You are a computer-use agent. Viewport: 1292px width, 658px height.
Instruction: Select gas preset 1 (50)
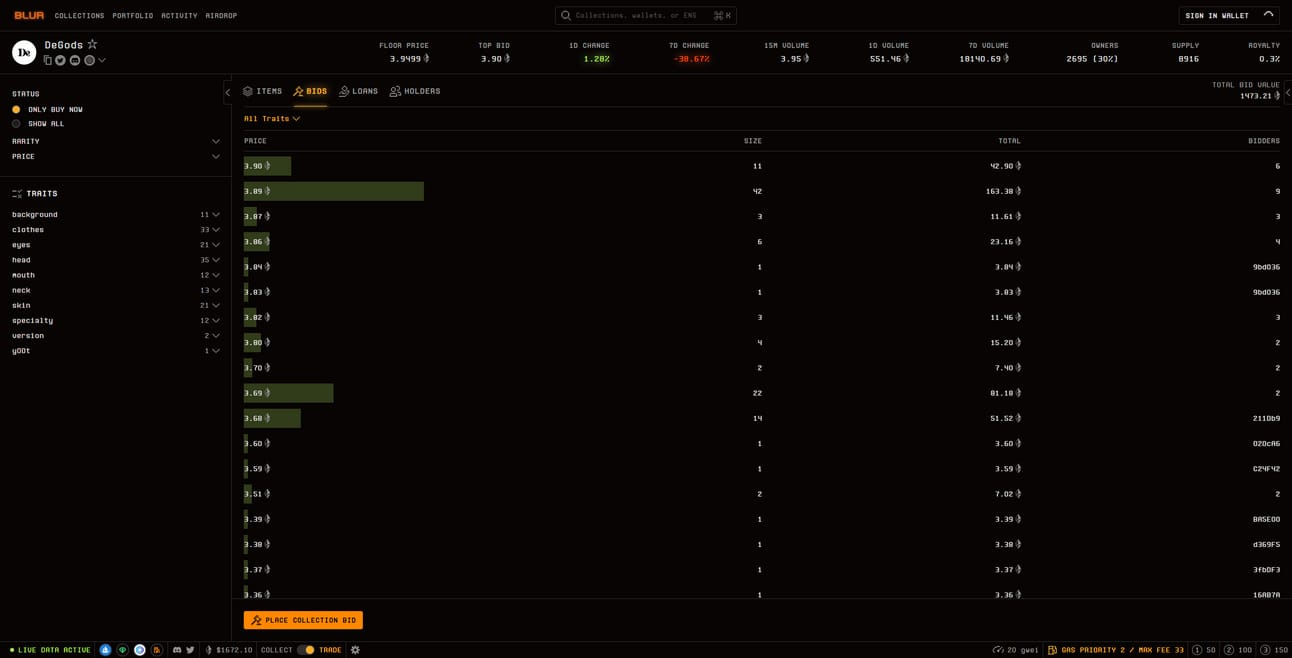coord(1204,650)
